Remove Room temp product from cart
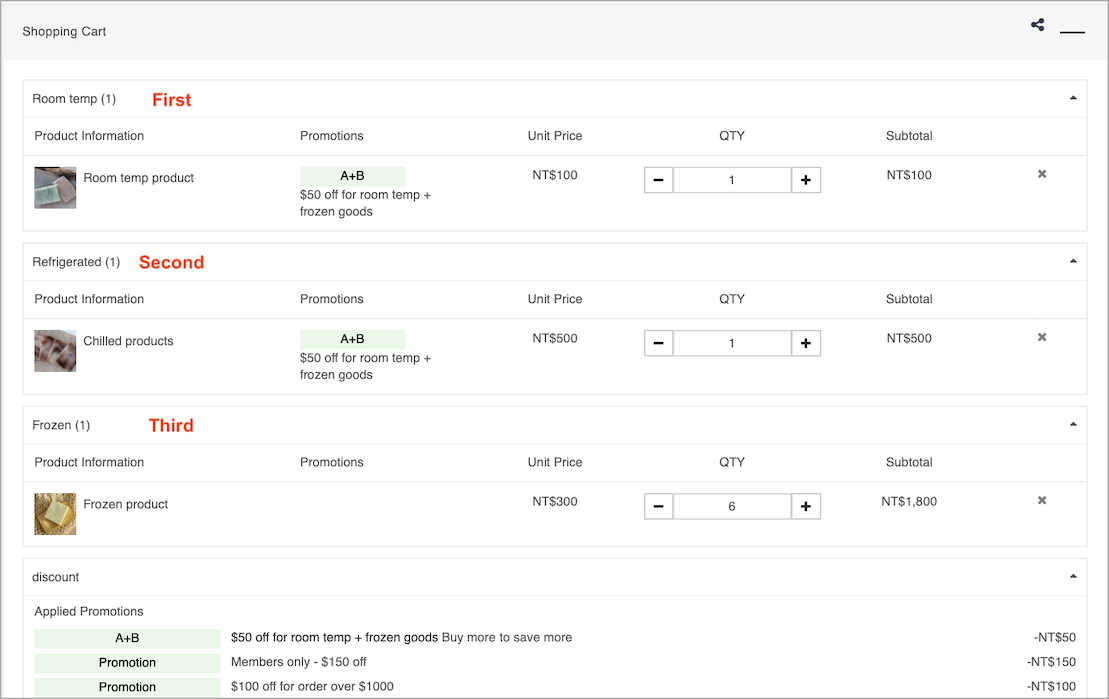The height and width of the screenshot is (699, 1109). [1042, 174]
